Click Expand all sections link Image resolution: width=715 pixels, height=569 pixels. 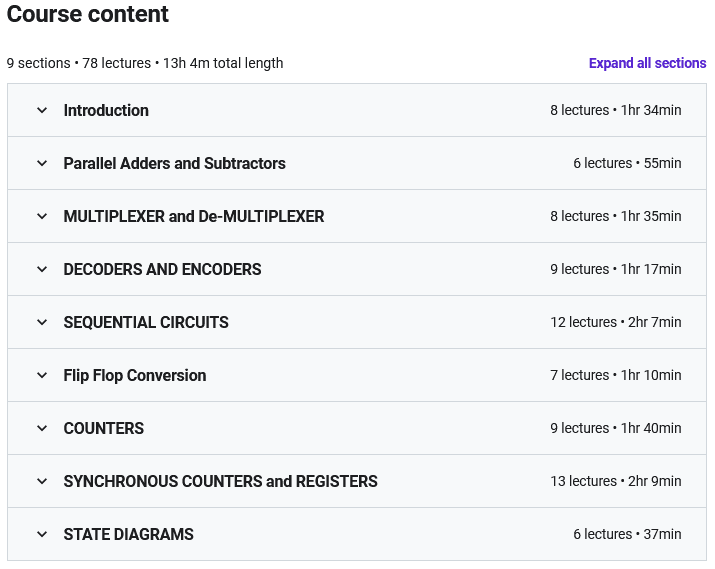point(648,63)
